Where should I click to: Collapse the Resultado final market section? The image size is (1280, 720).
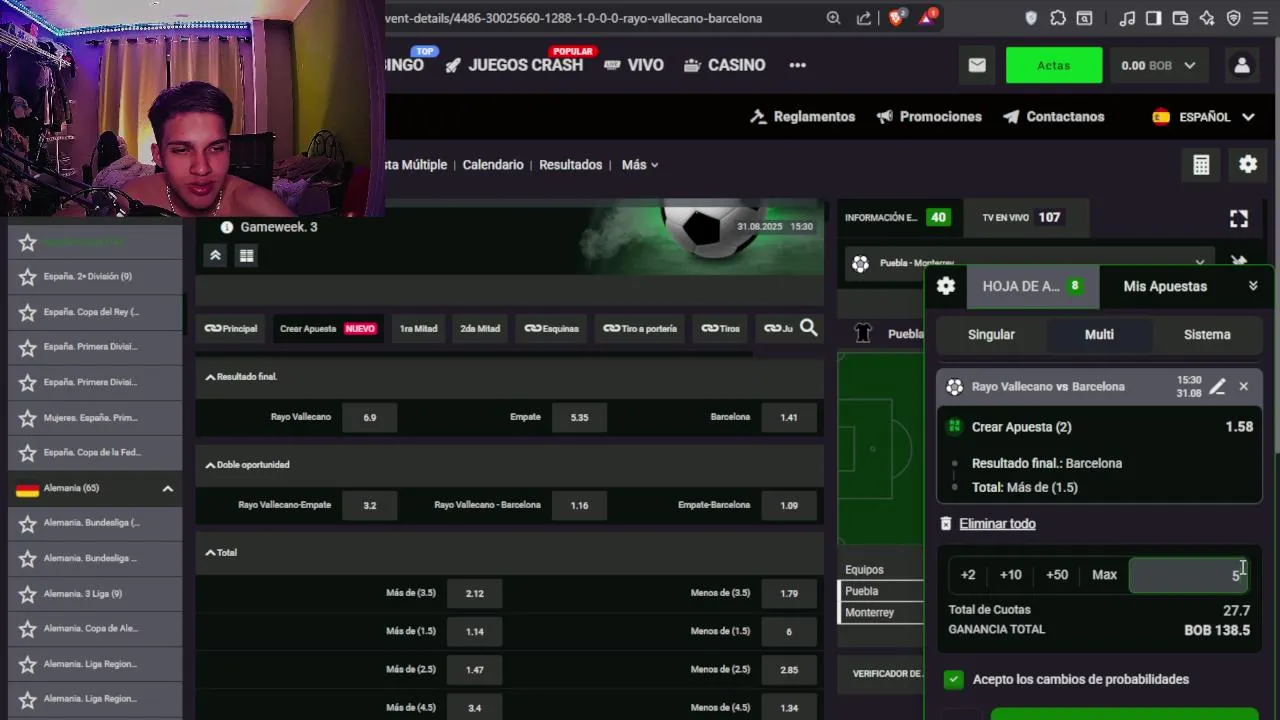(x=210, y=377)
